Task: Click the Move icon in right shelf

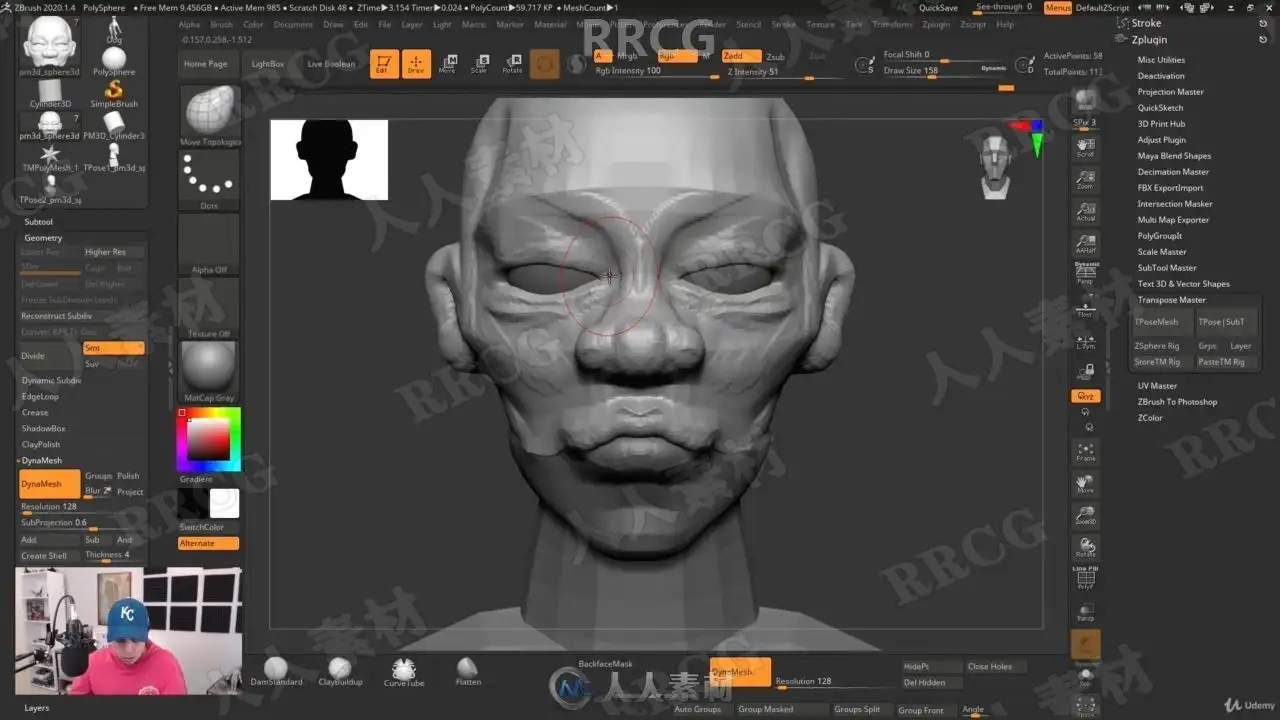Action: (1085, 484)
